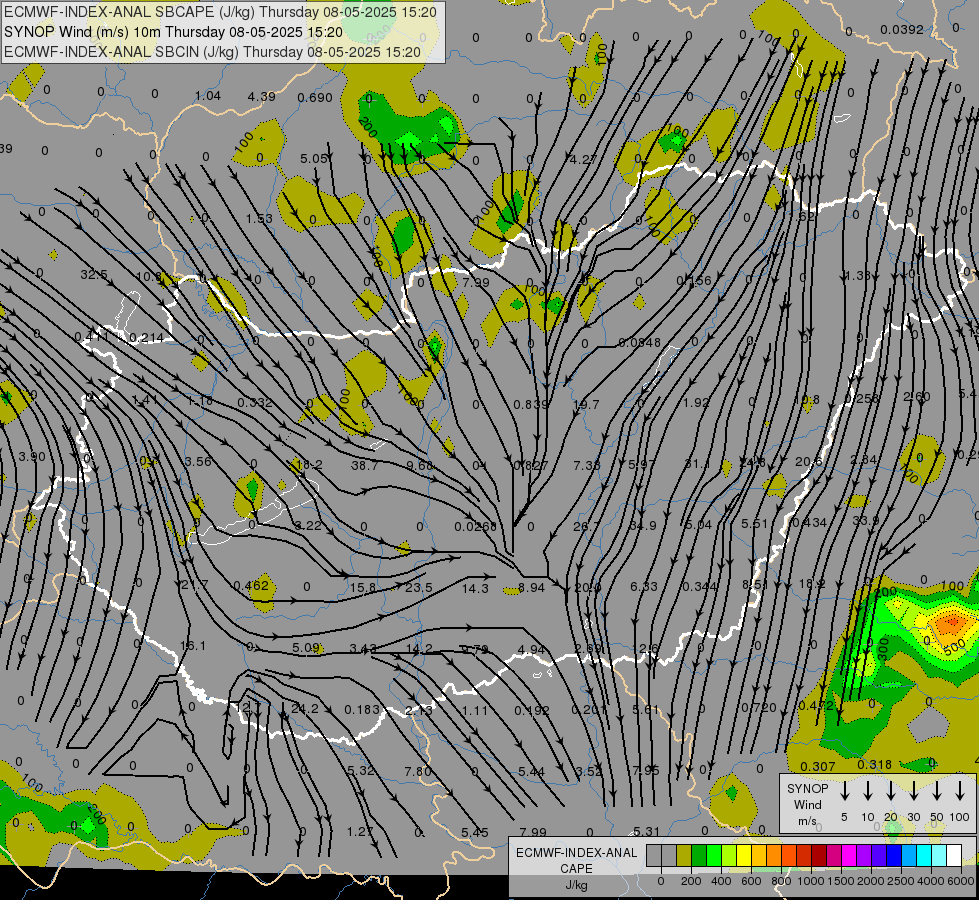The width and height of the screenshot is (979, 900).
Task: Click the 50 m/s wind arrow in legend
Action: coord(937,791)
